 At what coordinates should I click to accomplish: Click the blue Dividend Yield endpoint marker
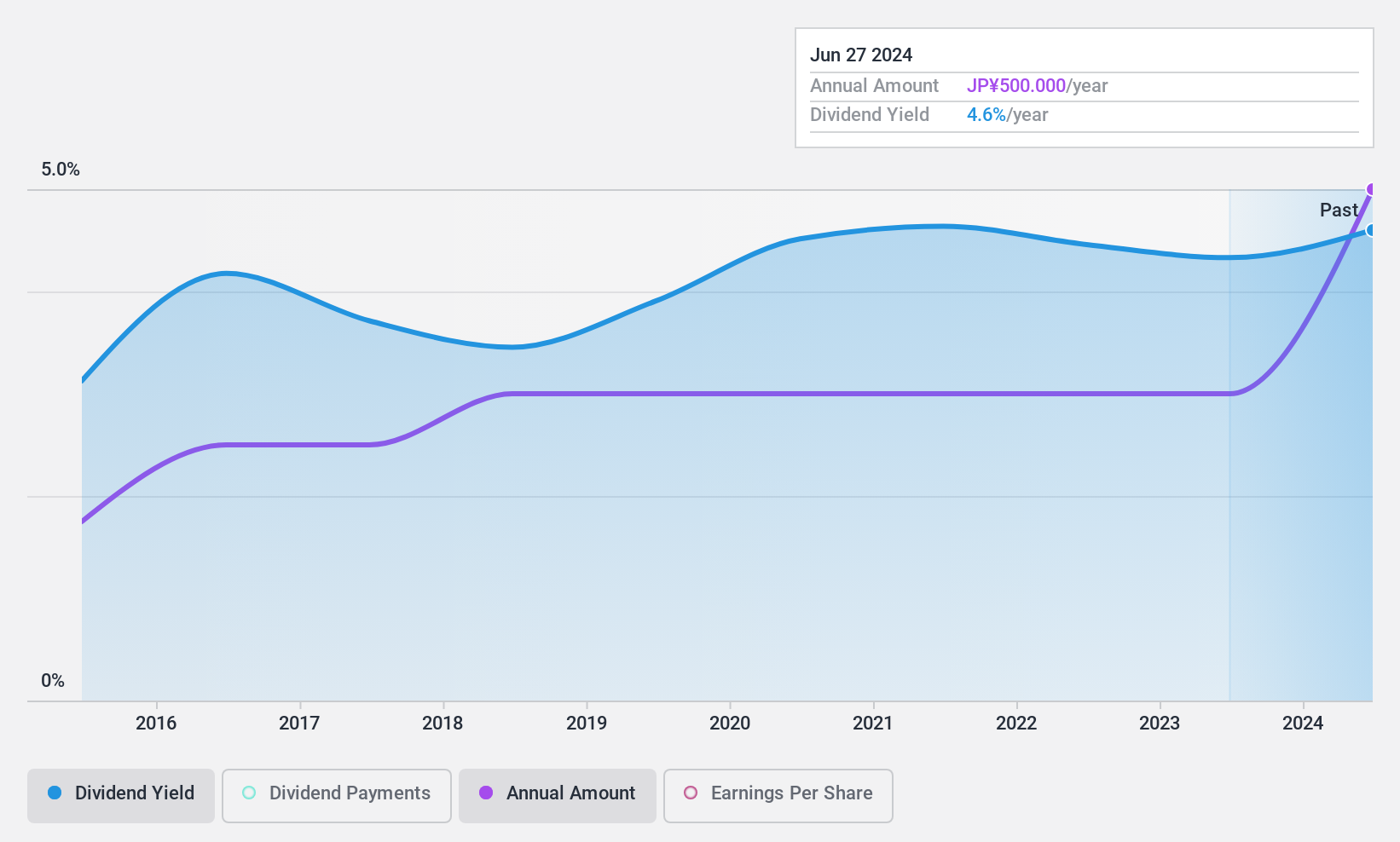(1371, 230)
